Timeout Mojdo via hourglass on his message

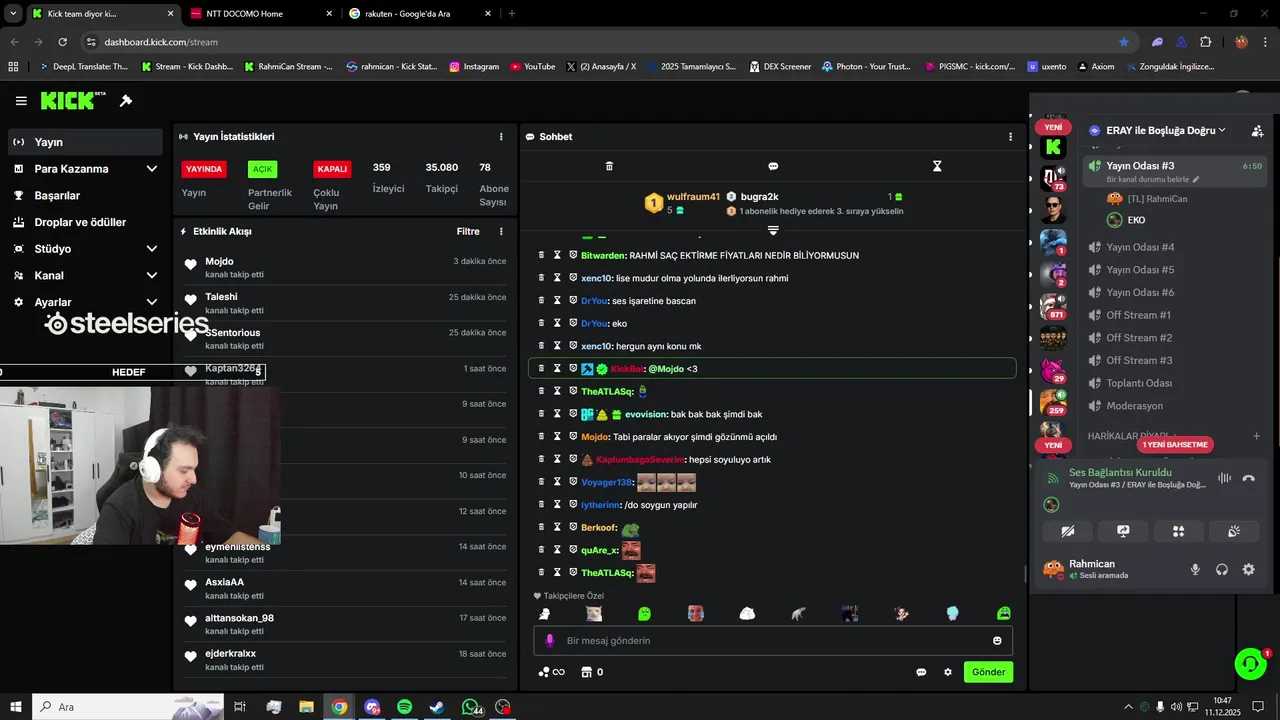click(x=557, y=437)
